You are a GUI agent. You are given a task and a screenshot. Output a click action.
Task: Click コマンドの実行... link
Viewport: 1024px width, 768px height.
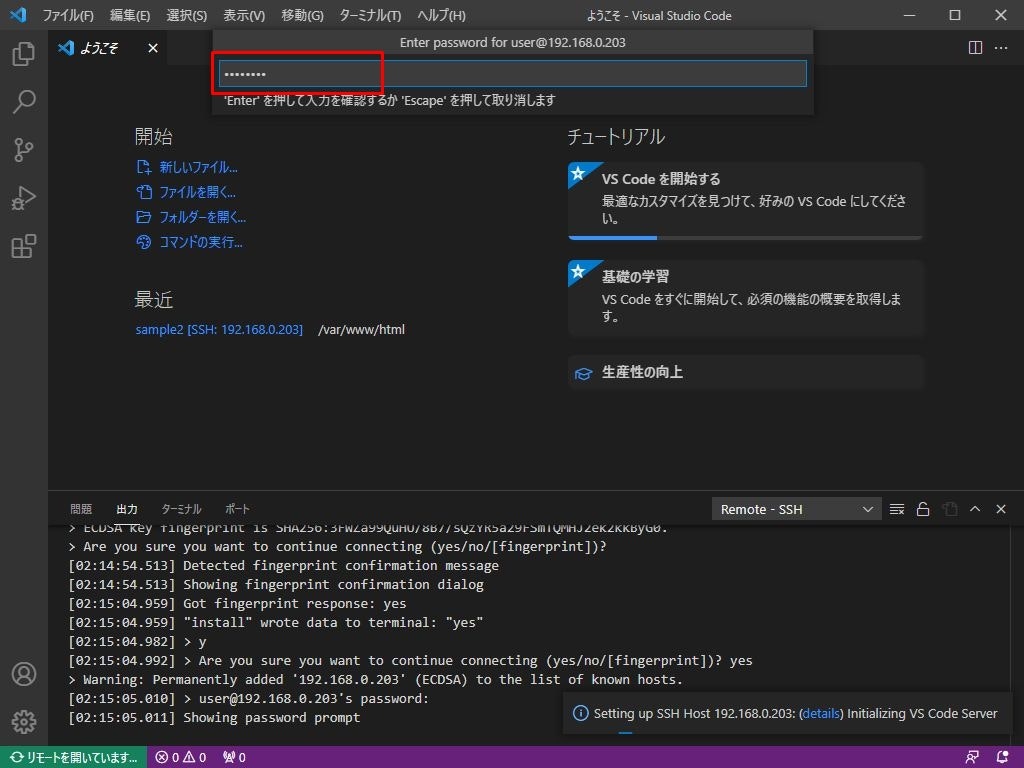tap(201, 242)
